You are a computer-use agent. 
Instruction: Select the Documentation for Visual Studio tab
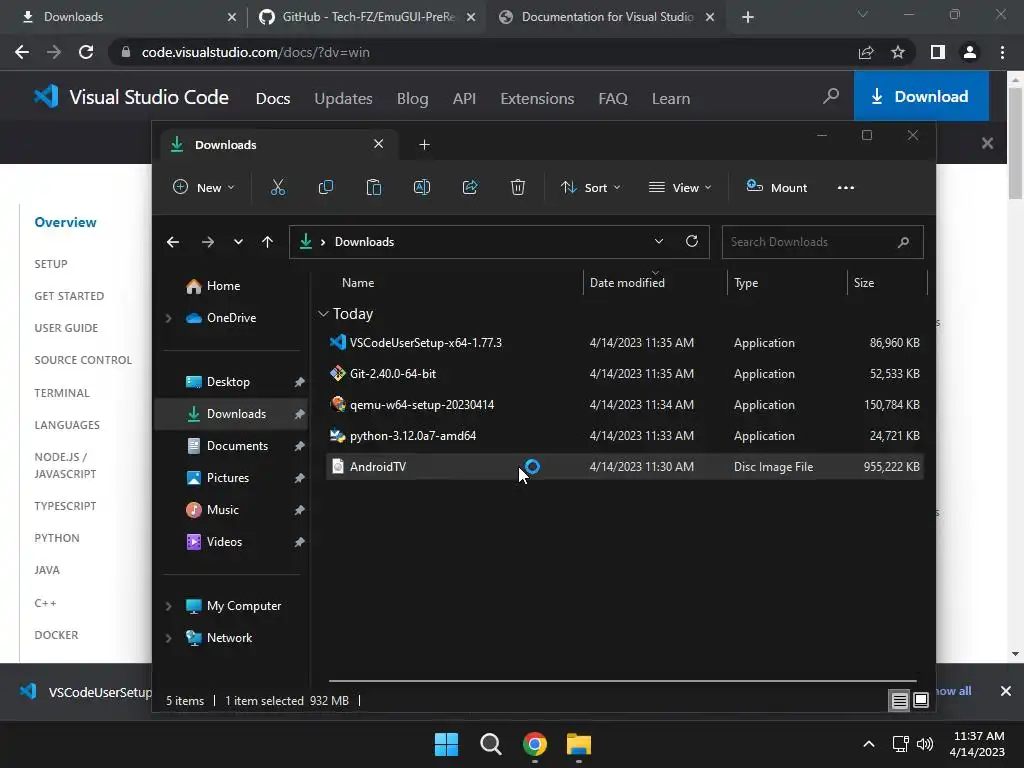pyautogui.click(x=606, y=17)
